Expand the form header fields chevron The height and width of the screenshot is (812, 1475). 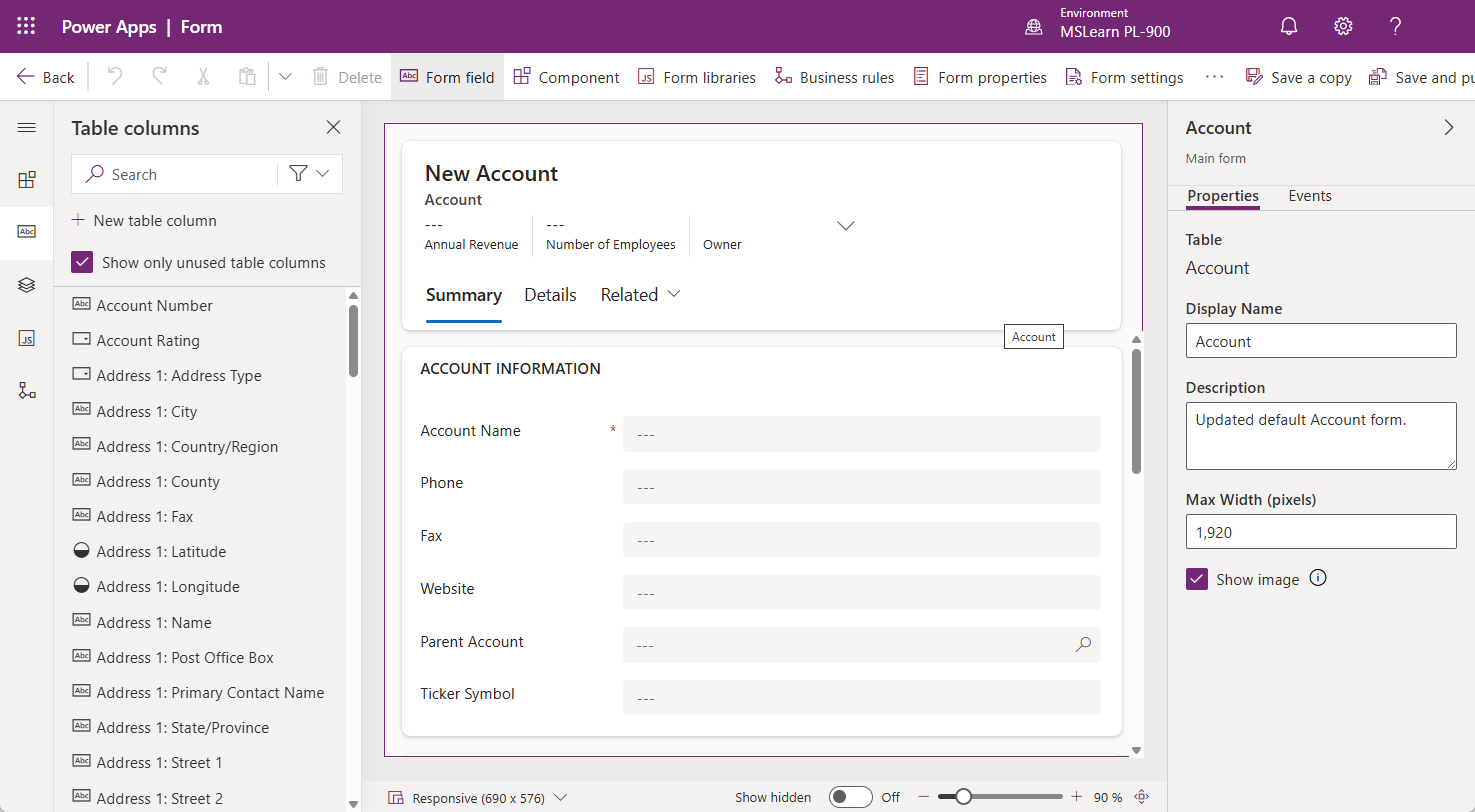[846, 226]
